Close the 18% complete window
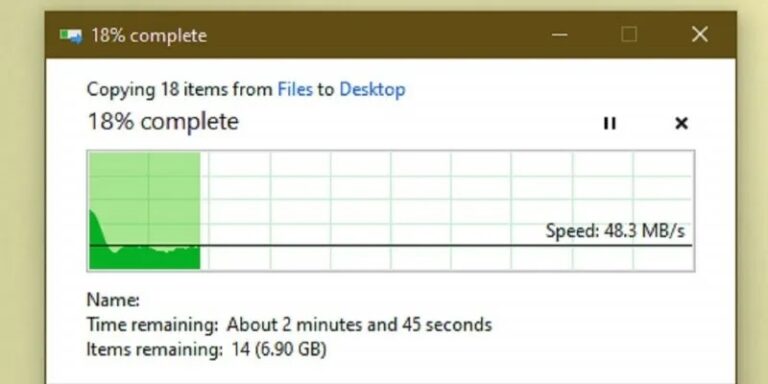 [x=699, y=34]
